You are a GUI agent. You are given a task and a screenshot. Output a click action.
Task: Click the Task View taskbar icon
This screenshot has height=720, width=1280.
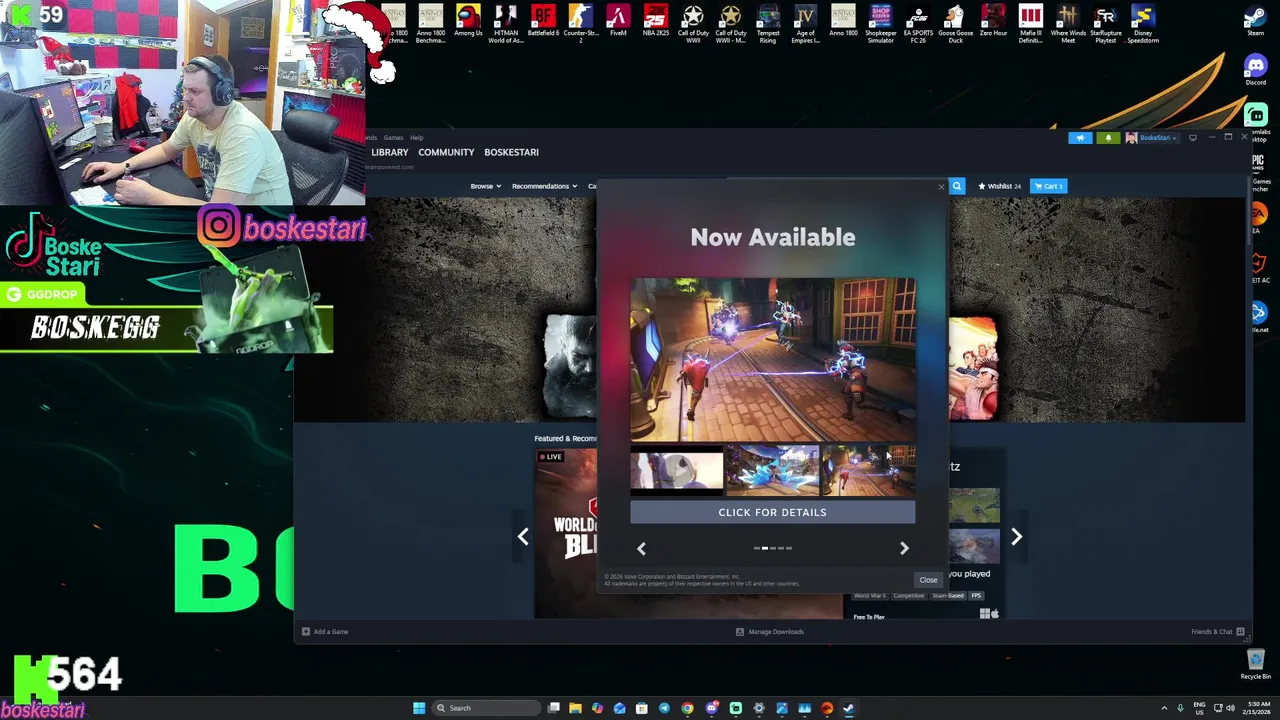tap(553, 708)
